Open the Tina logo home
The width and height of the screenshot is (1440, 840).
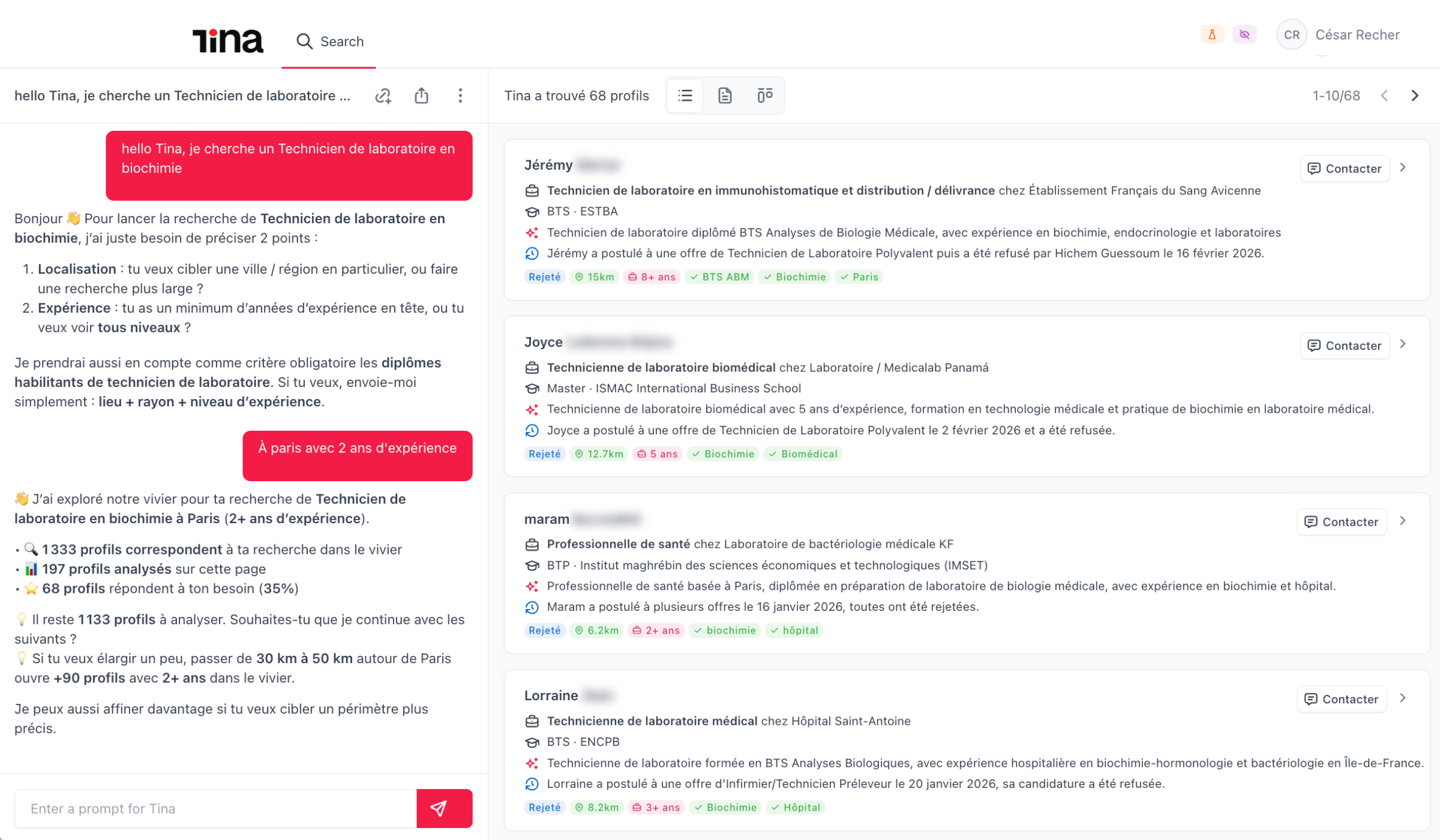(227, 41)
